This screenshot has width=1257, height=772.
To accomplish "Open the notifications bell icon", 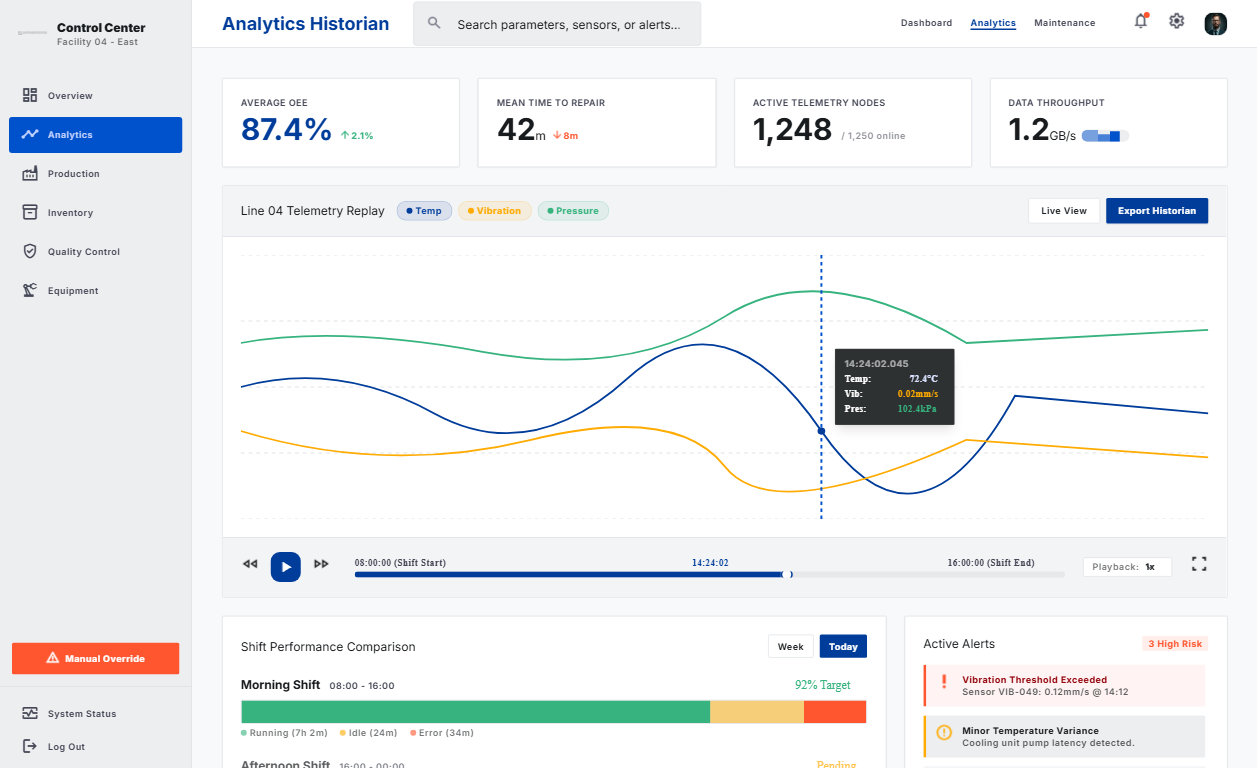I will 1140,21.
